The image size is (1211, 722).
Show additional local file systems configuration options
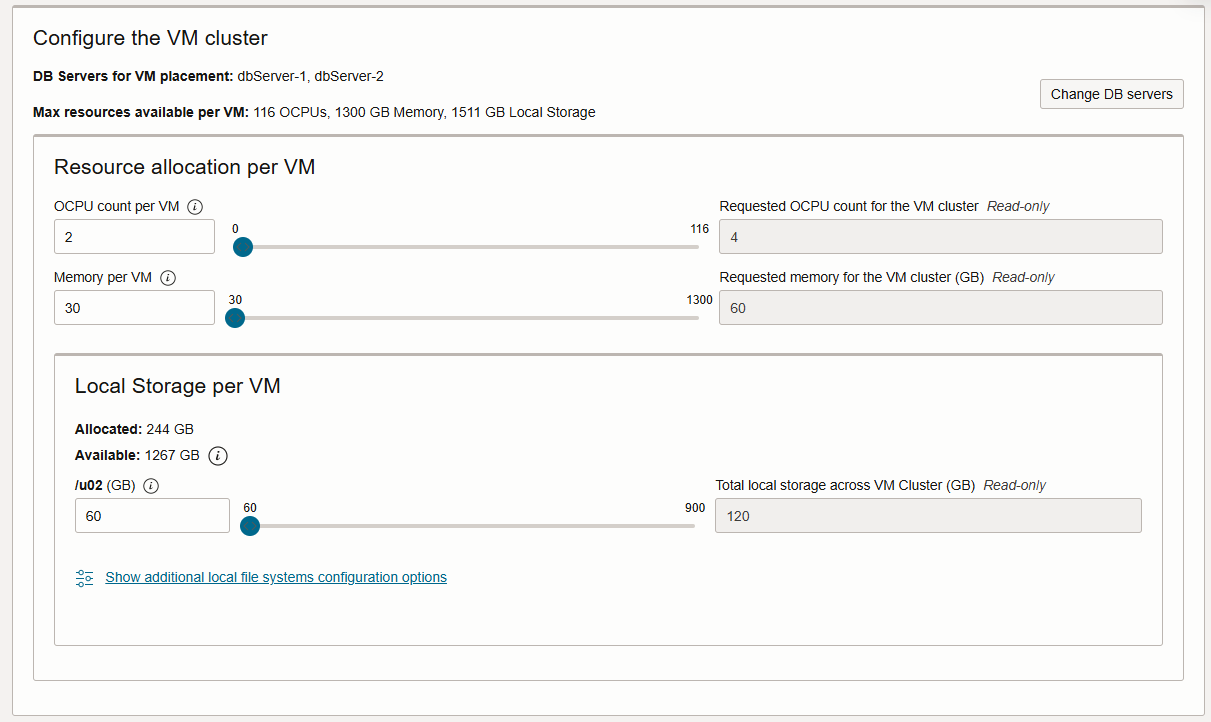(x=276, y=577)
